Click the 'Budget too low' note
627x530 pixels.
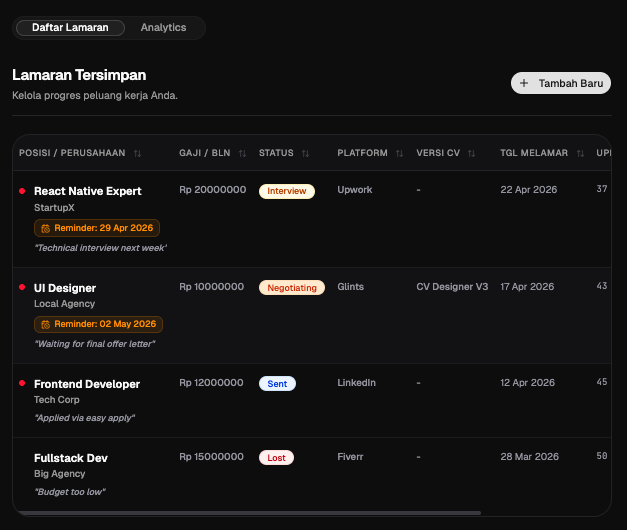point(70,492)
